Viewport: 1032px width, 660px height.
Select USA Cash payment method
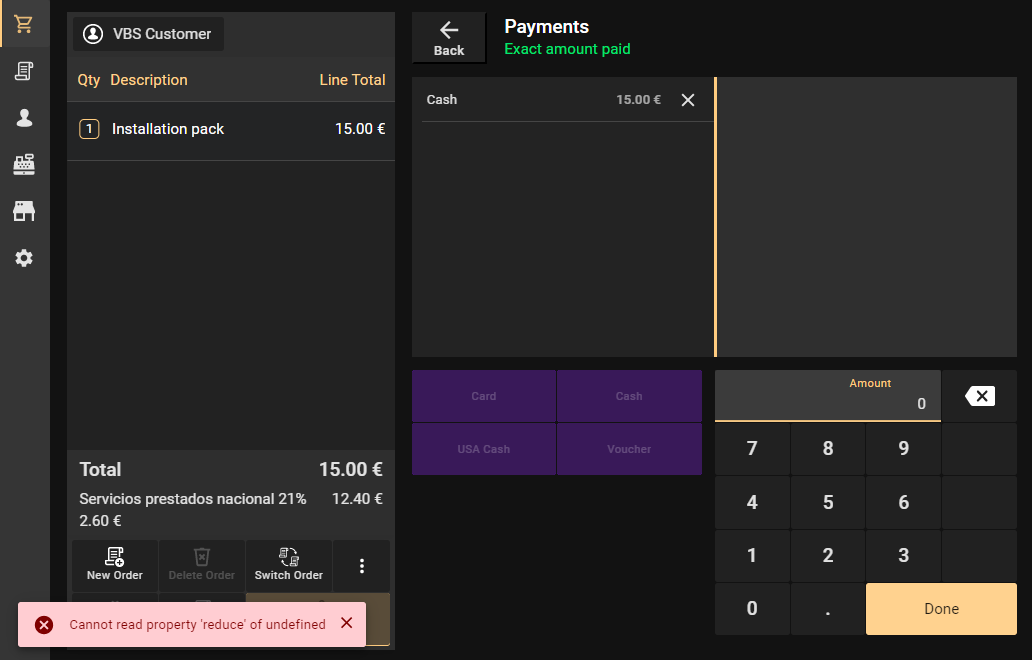[484, 449]
